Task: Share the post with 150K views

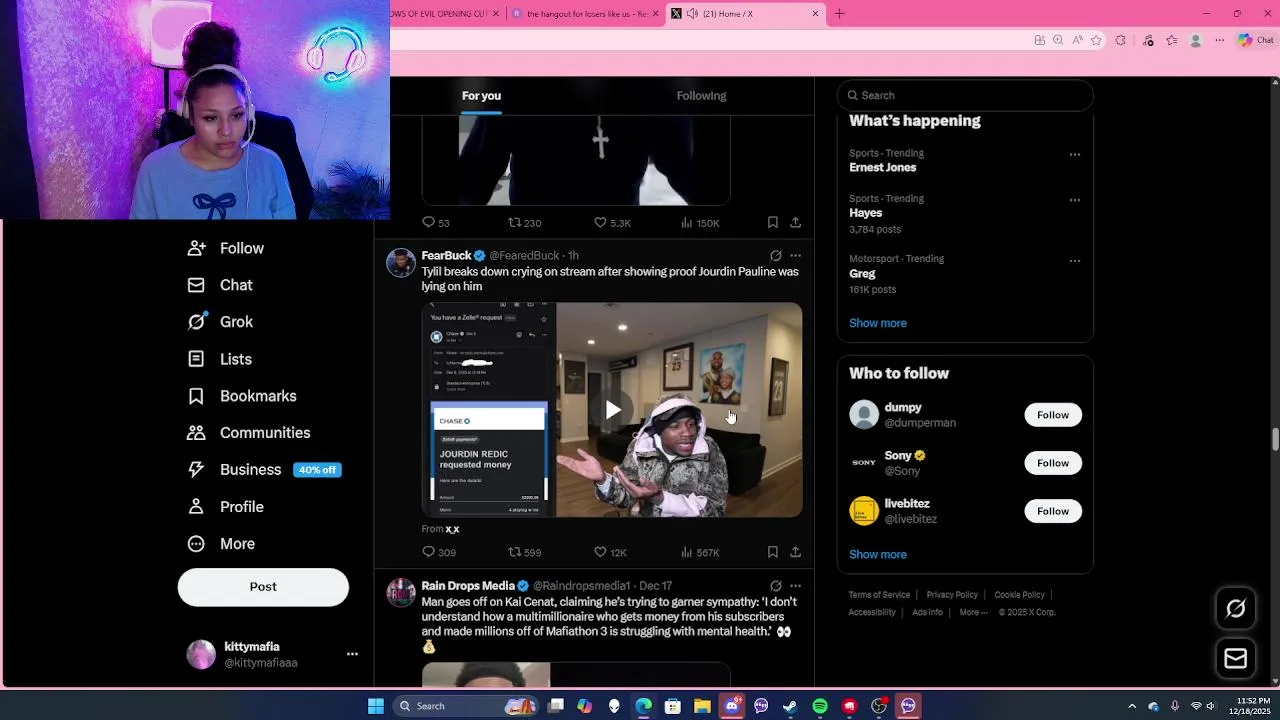Action: coord(795,222)
